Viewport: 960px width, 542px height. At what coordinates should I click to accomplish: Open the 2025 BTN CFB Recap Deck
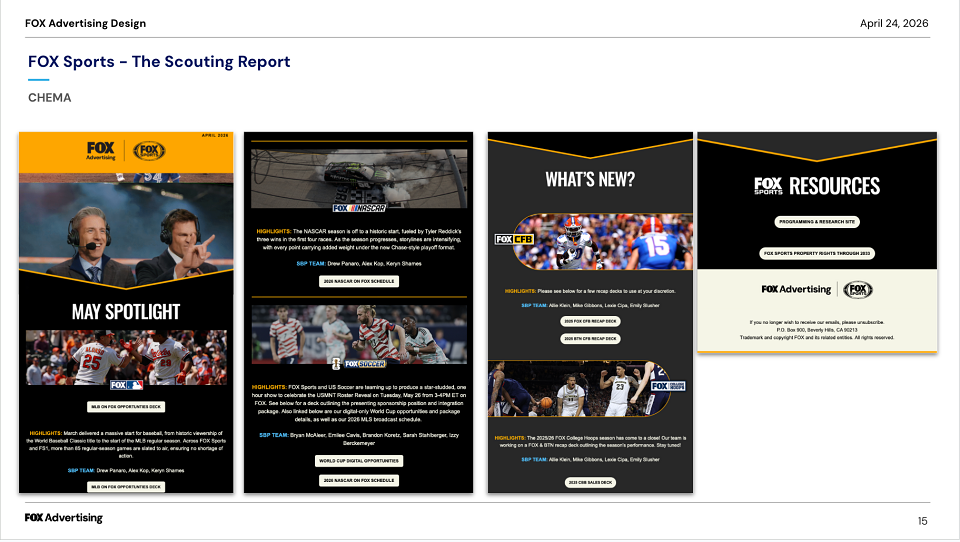click(x=590, y=339)
